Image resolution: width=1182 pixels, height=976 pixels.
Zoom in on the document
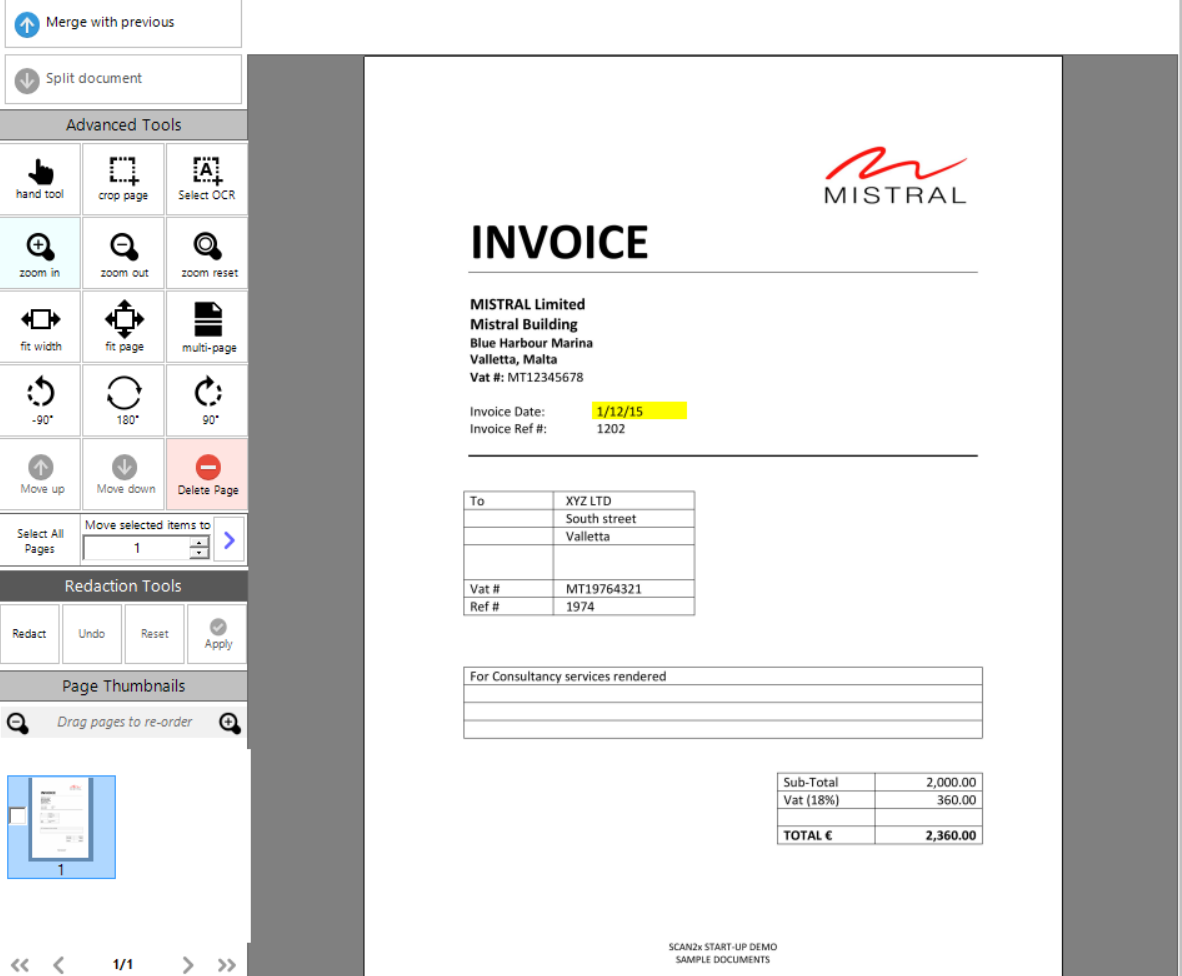40,253
